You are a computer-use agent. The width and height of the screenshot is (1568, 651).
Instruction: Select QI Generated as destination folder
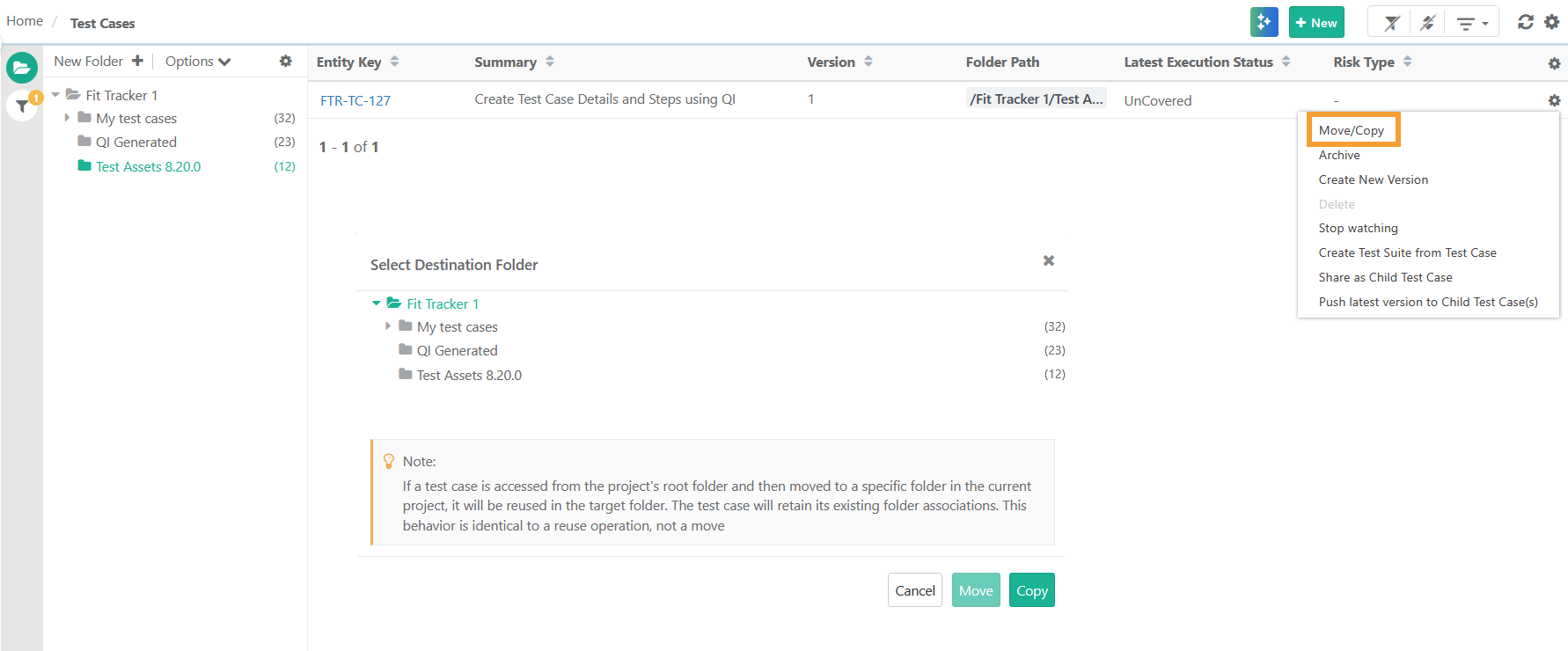pyautogui.click(x=457, y=351)
